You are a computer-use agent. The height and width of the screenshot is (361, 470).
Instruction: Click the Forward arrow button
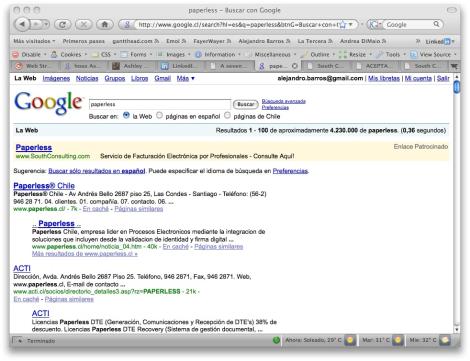tap(37, 24)
